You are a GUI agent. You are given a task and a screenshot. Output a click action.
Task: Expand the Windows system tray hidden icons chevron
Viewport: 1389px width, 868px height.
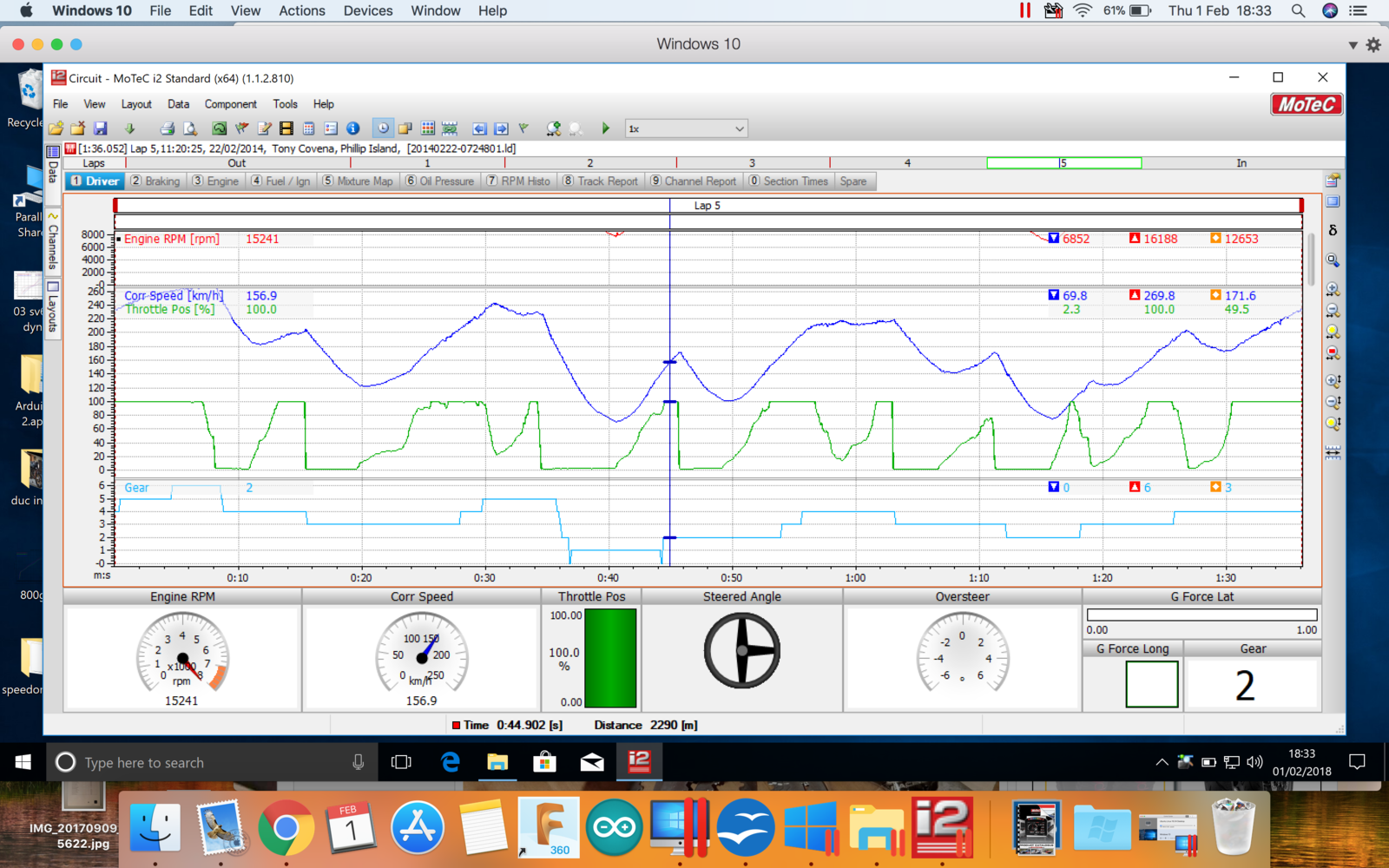[x=1162, y=762]
